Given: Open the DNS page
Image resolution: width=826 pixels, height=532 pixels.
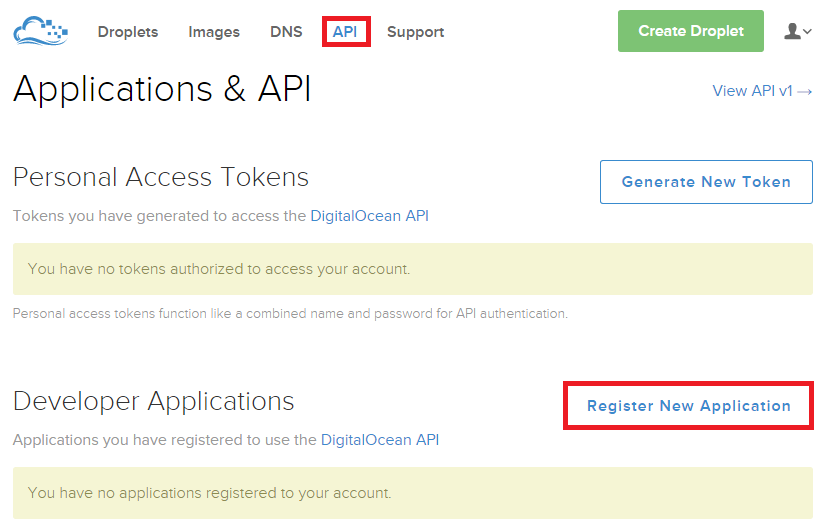Looking at the screenshot, I should pos(286,32).
